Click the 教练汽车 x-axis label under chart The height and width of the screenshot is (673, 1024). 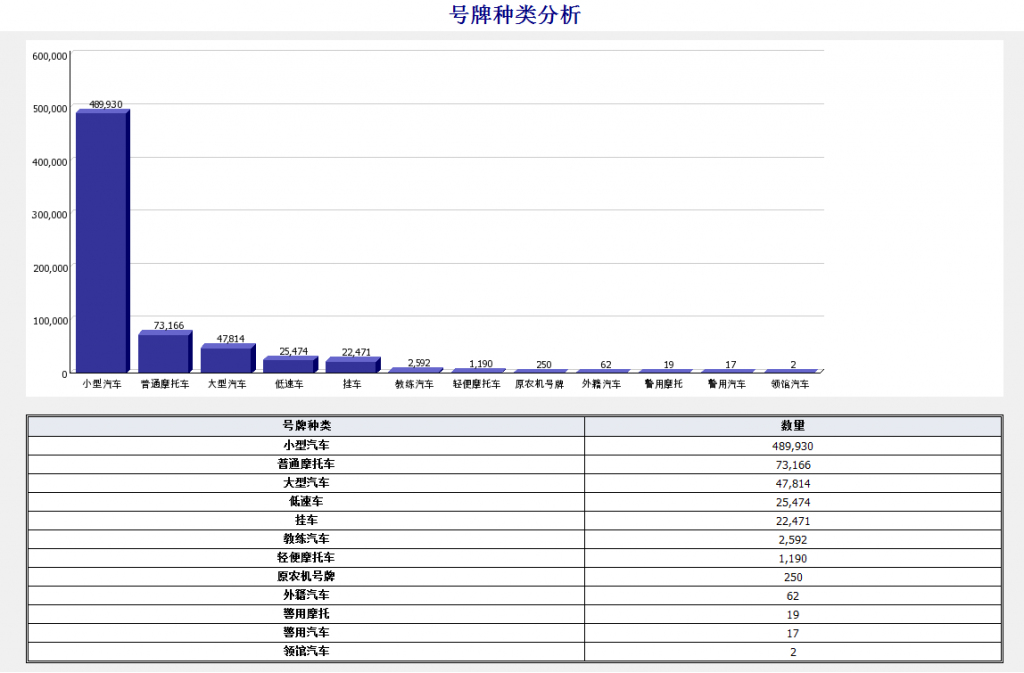[x=414, y=384]
